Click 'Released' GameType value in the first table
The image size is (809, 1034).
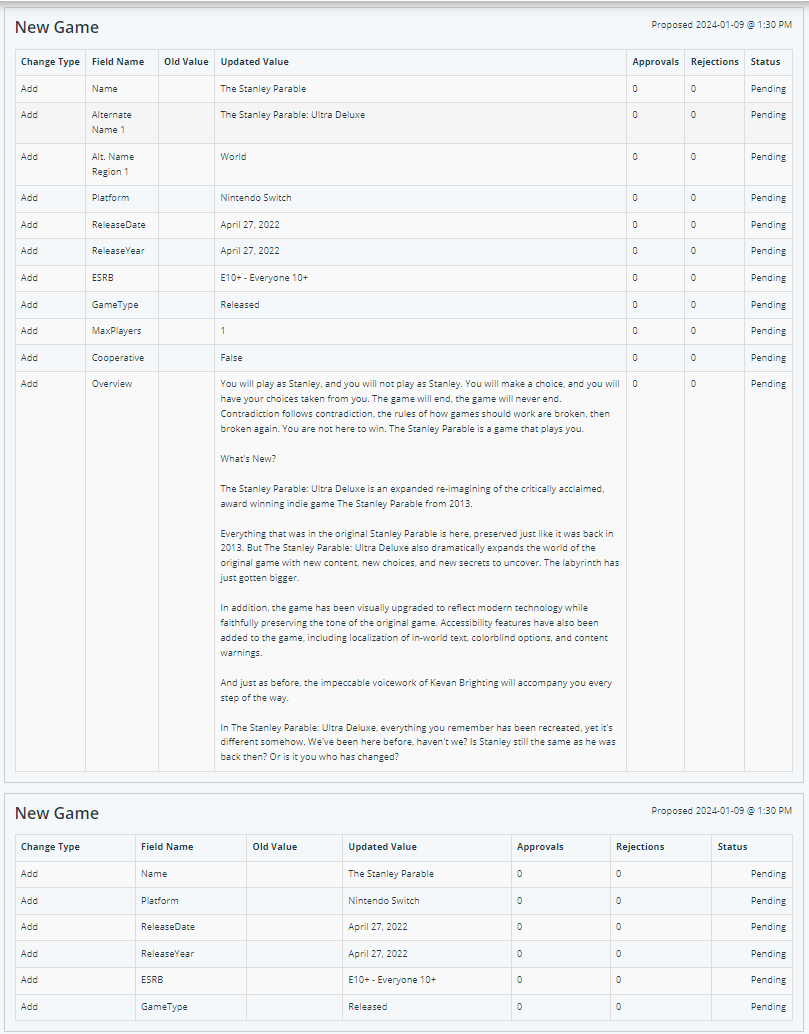(x=240, y=305)
